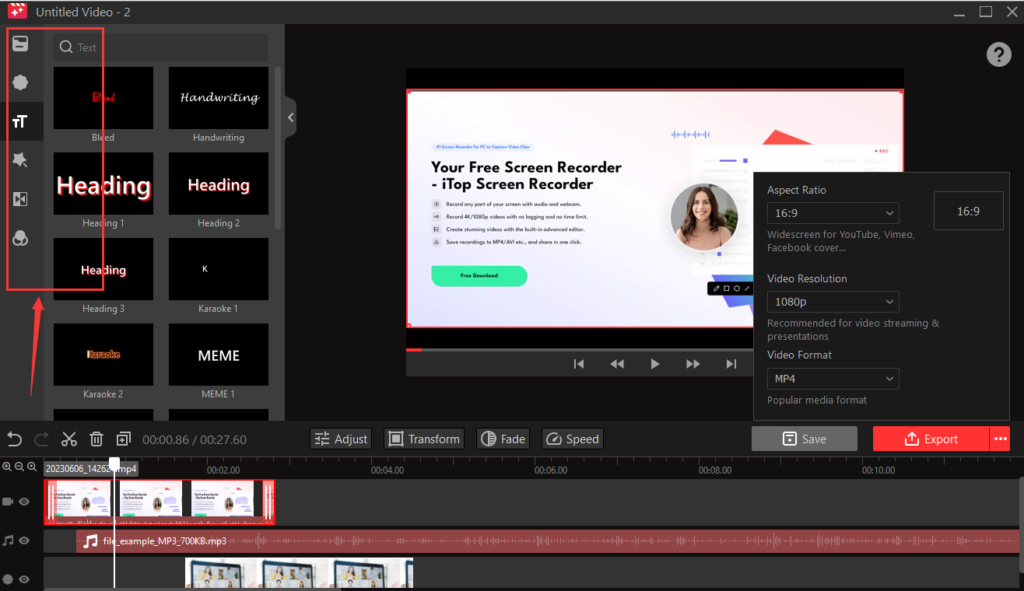The image size is (1024, 591).
Task: Play the video preview
Action: pyautogui.click(x=654, y=364)
